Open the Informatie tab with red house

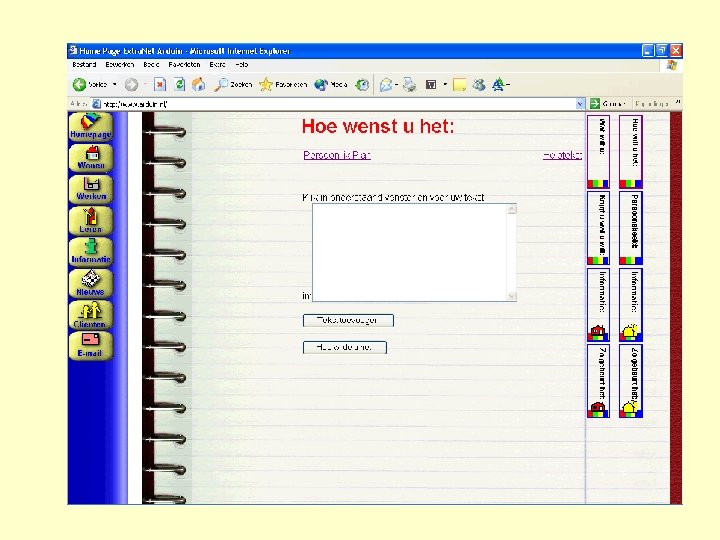pos(598,305)
